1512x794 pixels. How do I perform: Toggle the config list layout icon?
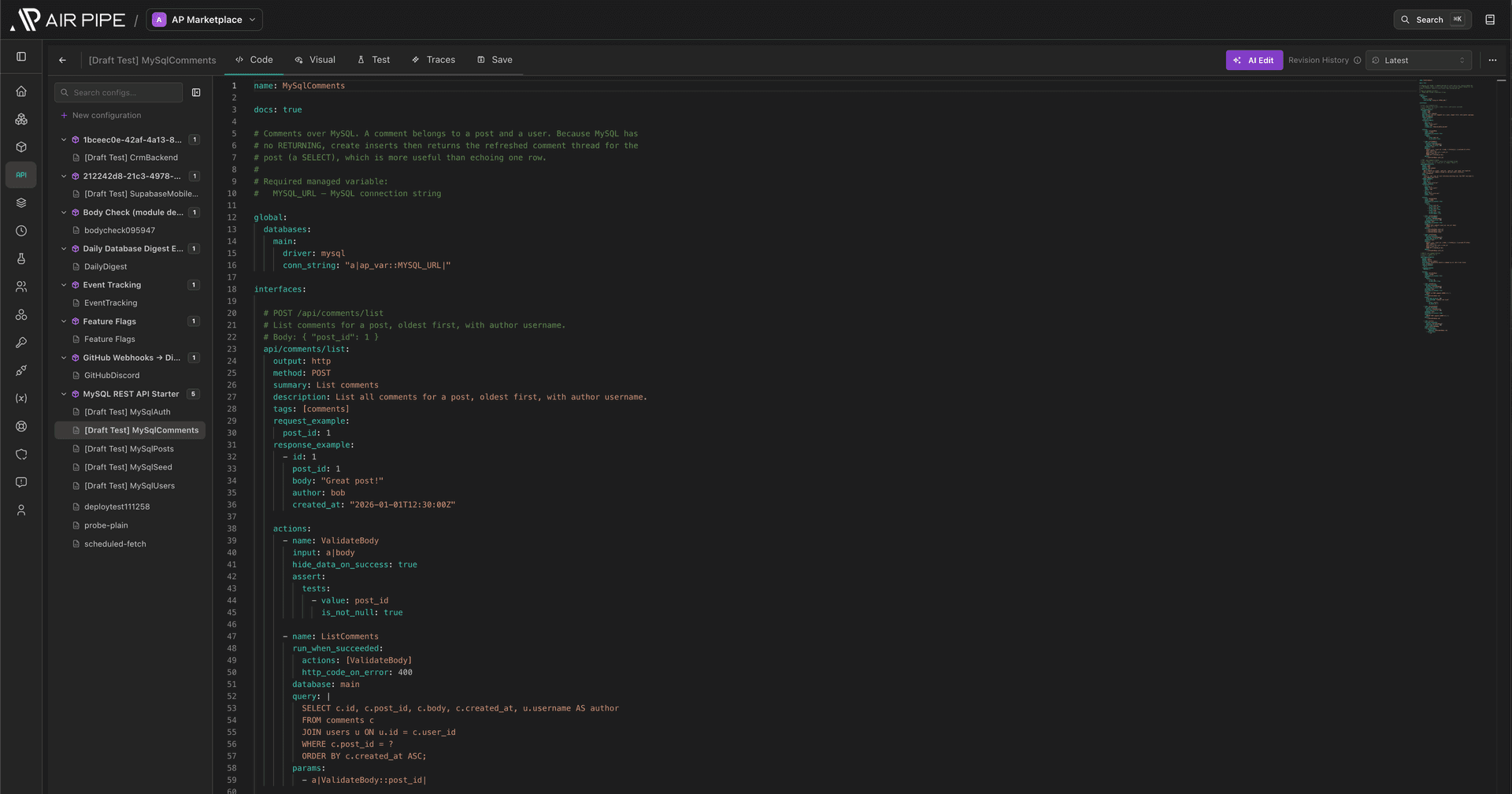click(196, 93)
